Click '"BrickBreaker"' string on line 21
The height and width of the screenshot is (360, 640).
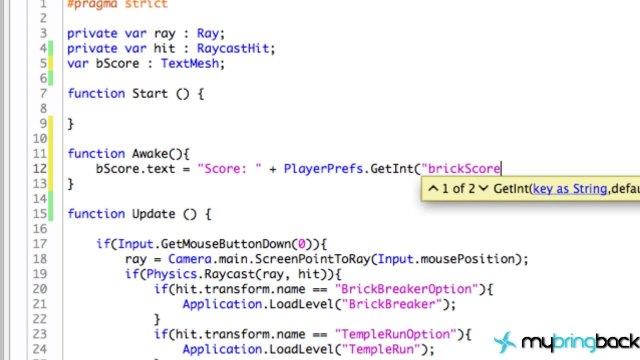(x=392, y=304)
